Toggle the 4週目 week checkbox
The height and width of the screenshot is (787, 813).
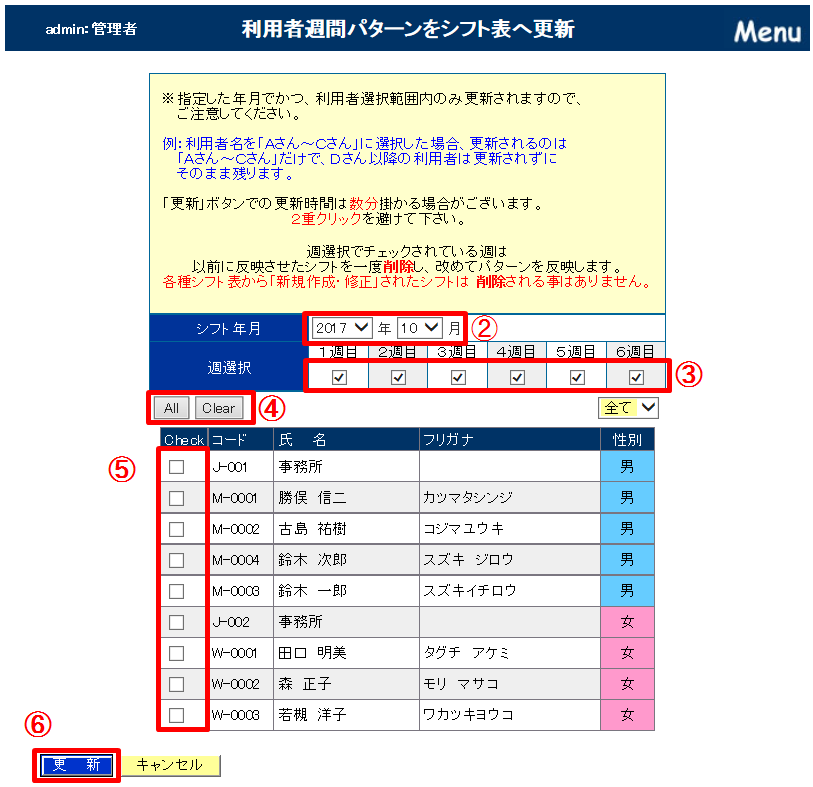tap(517, 377)
